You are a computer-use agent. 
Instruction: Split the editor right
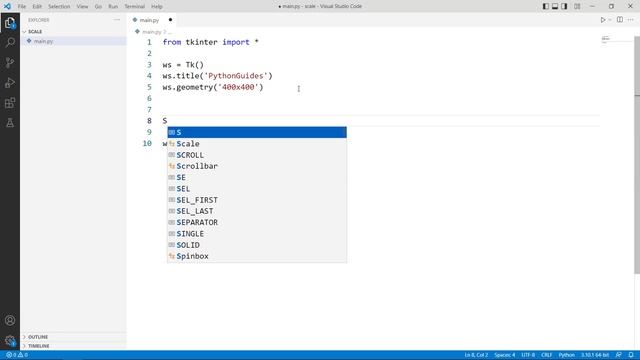pos(620,20)
